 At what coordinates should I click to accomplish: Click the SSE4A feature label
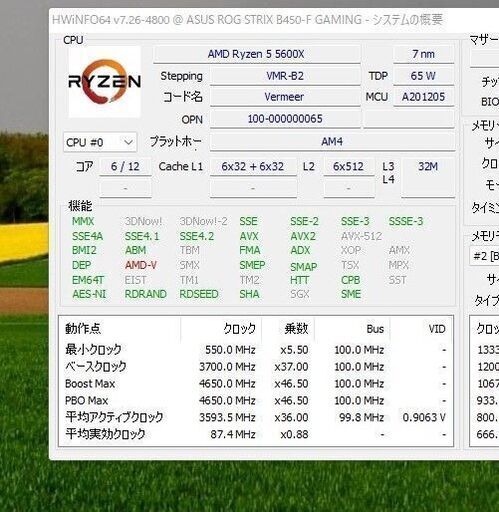click(88, 236)
